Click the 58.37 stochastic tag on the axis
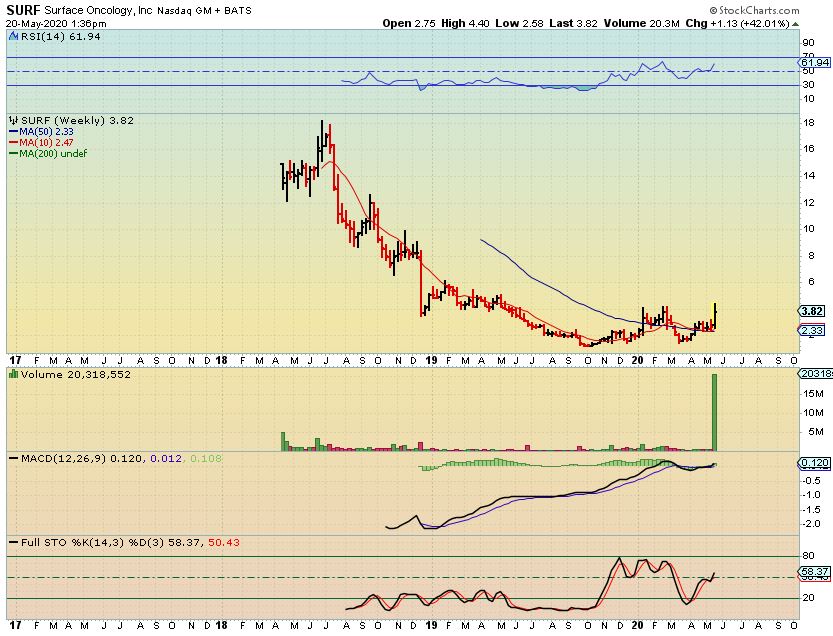Image resolution: width=833 pixels, height=636 pixels. 815,572
